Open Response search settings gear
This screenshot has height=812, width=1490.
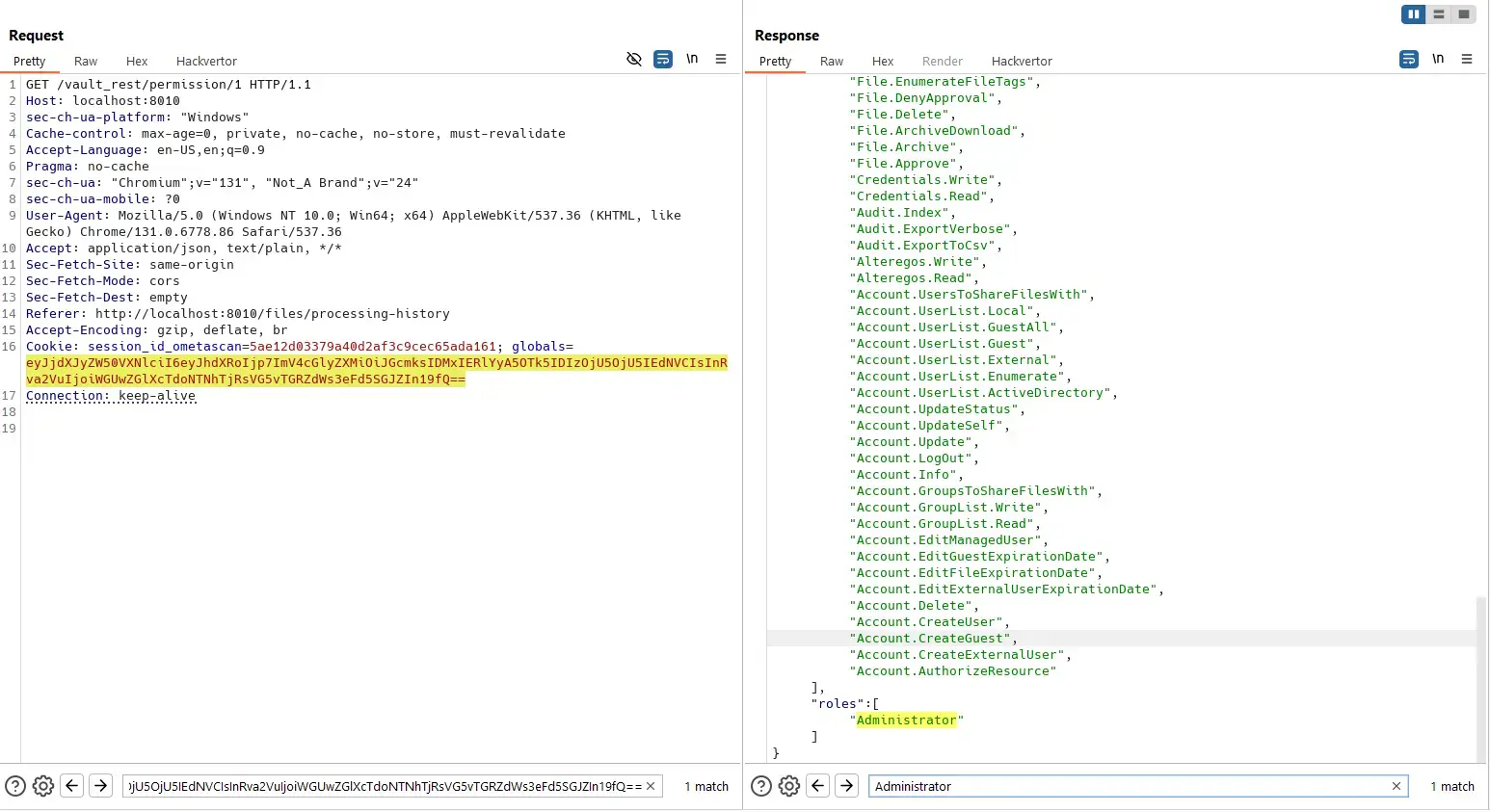(789, 786)
